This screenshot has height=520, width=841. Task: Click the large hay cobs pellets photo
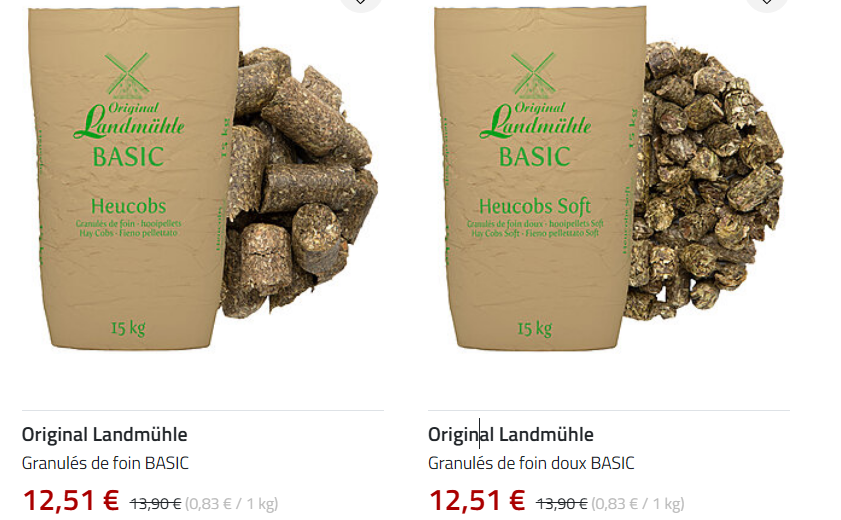point(299,182)
